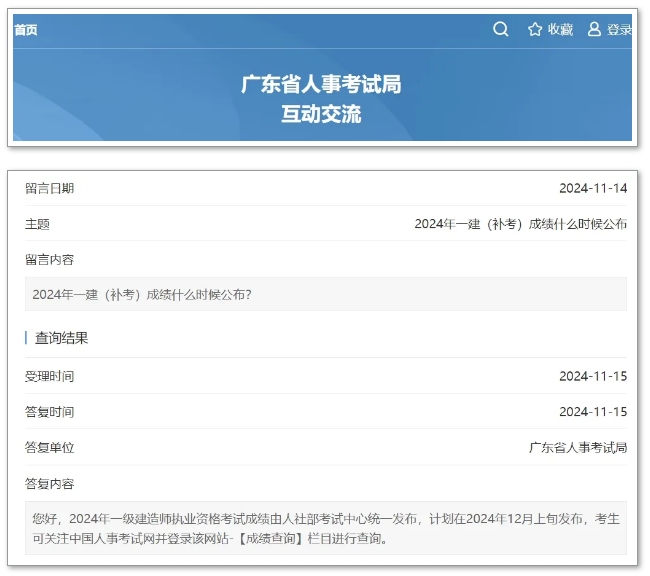
Task: Click the user profile icon
Action: (594, 29)
